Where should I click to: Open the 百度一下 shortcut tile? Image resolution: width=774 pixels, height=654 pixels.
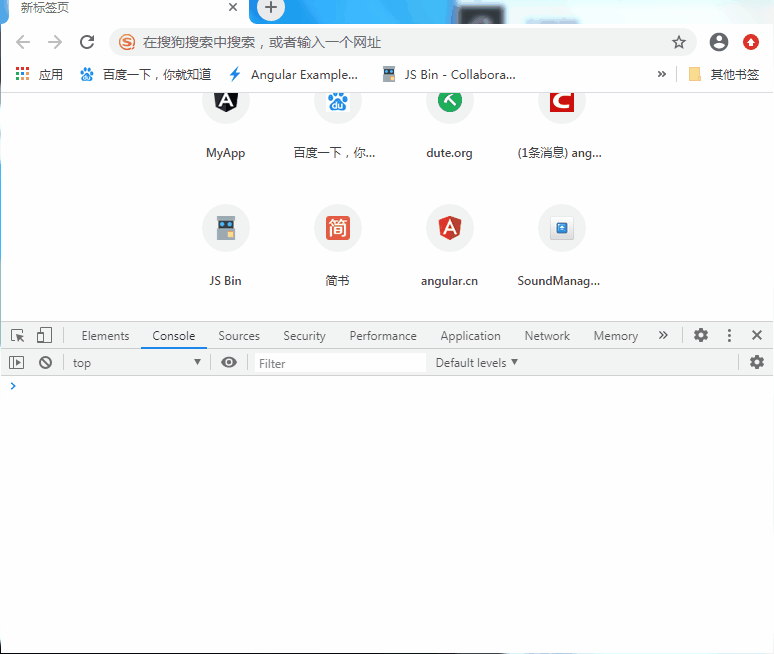pyautogui.click(x=338, y=126)
